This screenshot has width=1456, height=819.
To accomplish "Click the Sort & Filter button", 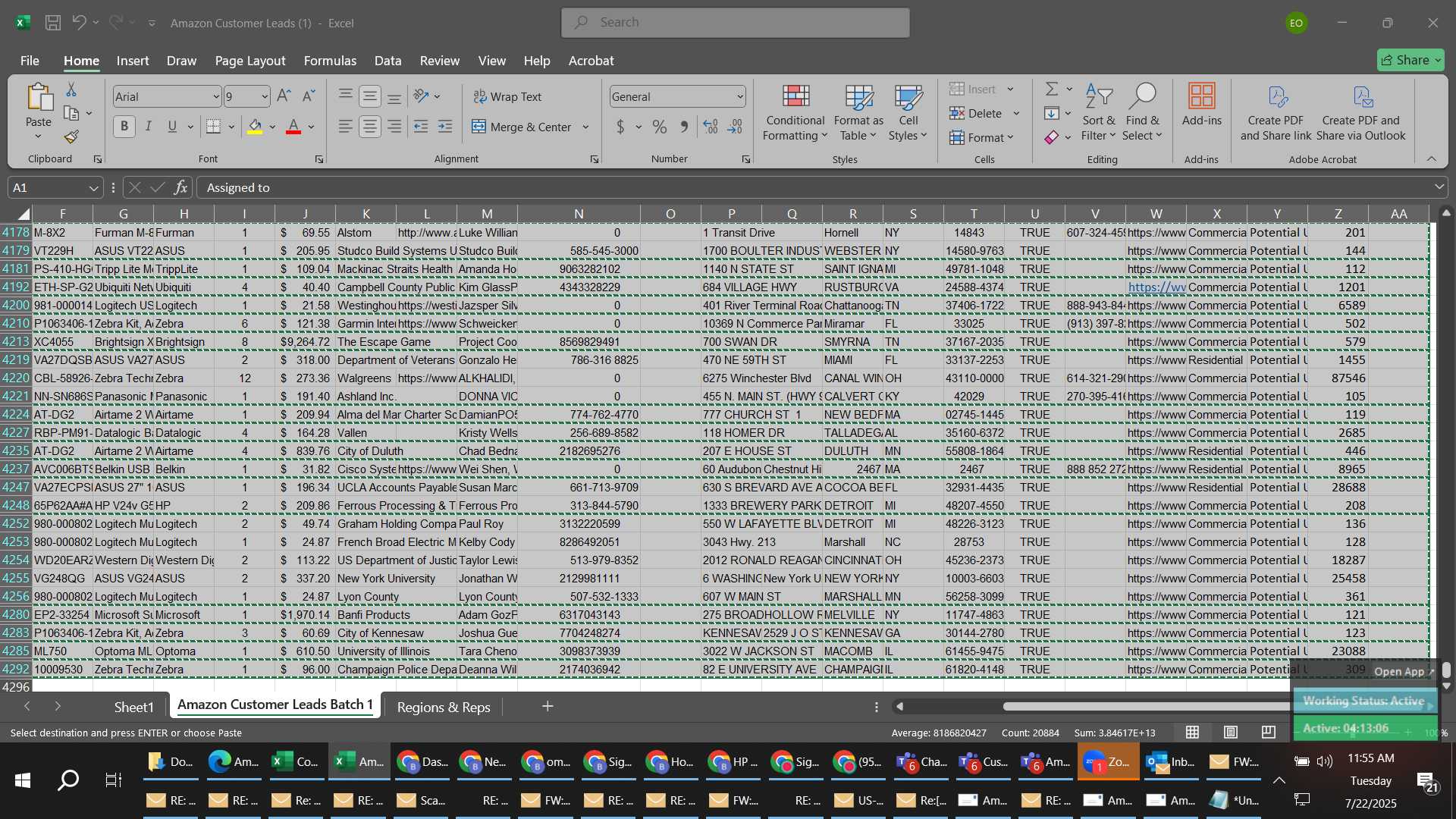I will click(x=1098, y=112).
